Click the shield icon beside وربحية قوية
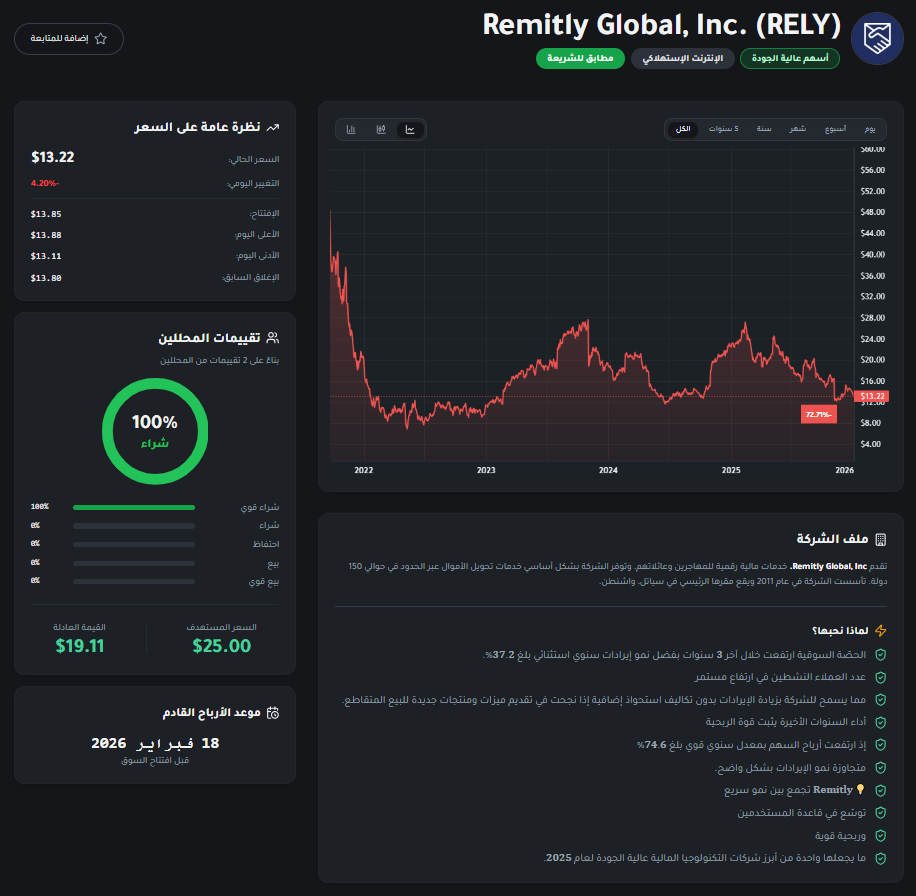The image size is (916, 896). pyautogui.click(x=880, y=836)
